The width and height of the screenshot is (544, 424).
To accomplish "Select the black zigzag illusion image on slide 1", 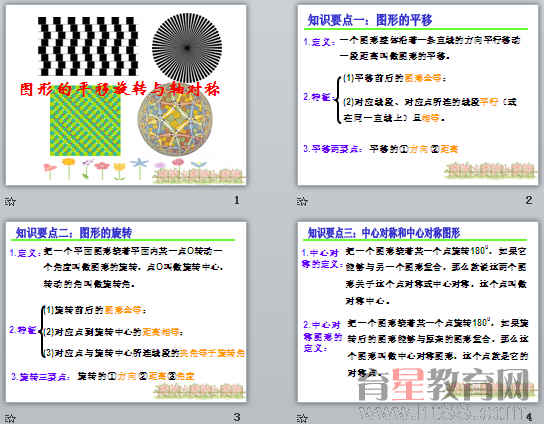I will point(88,46).
